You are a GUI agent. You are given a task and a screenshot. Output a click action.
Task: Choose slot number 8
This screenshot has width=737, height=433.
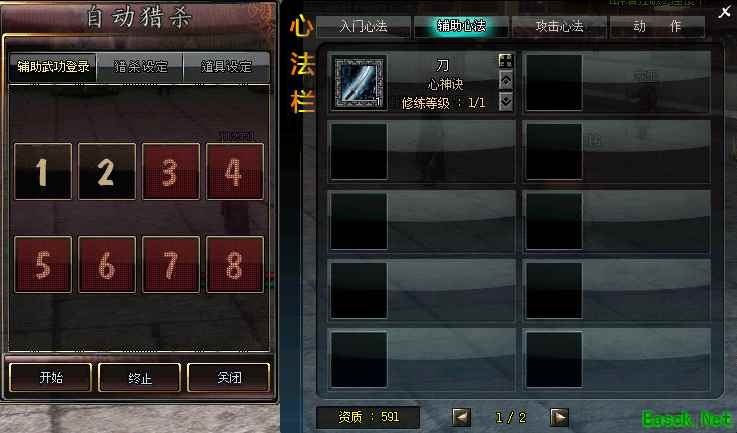pyautogui.click(x=235, y=265)
